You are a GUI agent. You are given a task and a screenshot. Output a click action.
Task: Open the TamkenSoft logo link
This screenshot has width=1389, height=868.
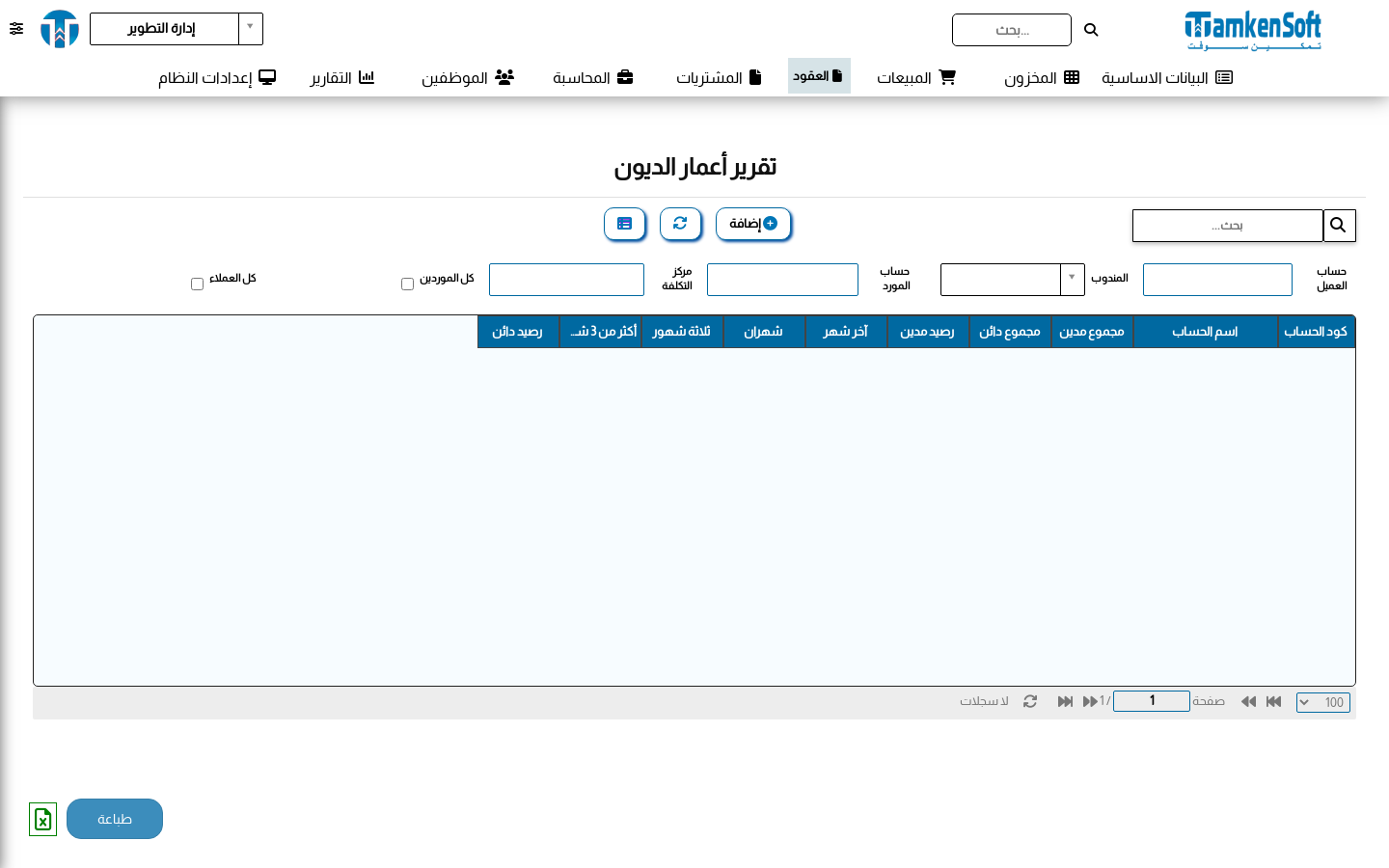(1253, 30)
